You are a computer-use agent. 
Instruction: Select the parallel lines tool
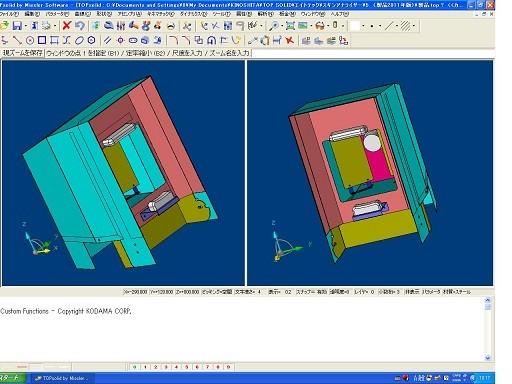pos(107,41)
